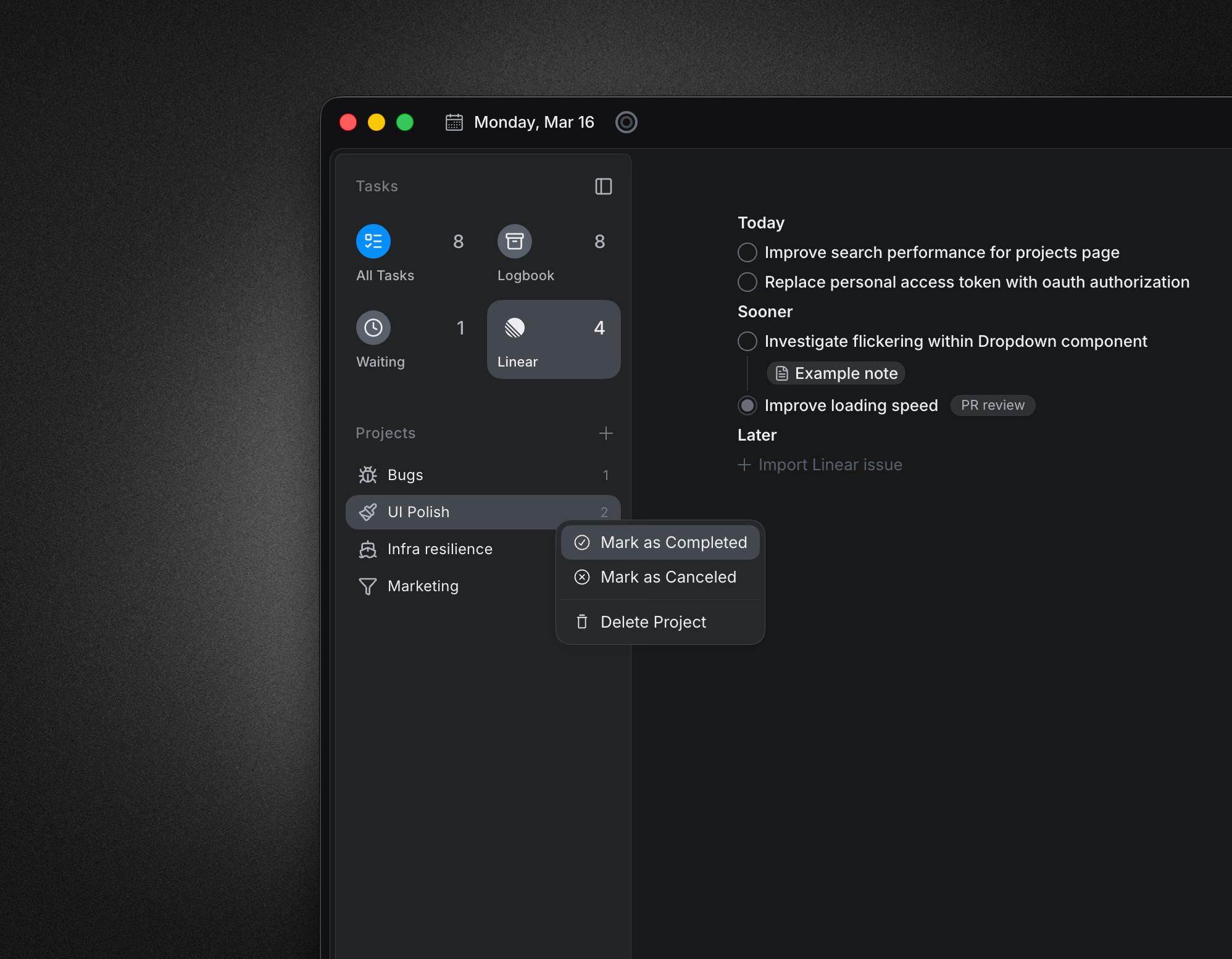Choose Mark as Canceled from the context menu

click(x=660, y=577)
